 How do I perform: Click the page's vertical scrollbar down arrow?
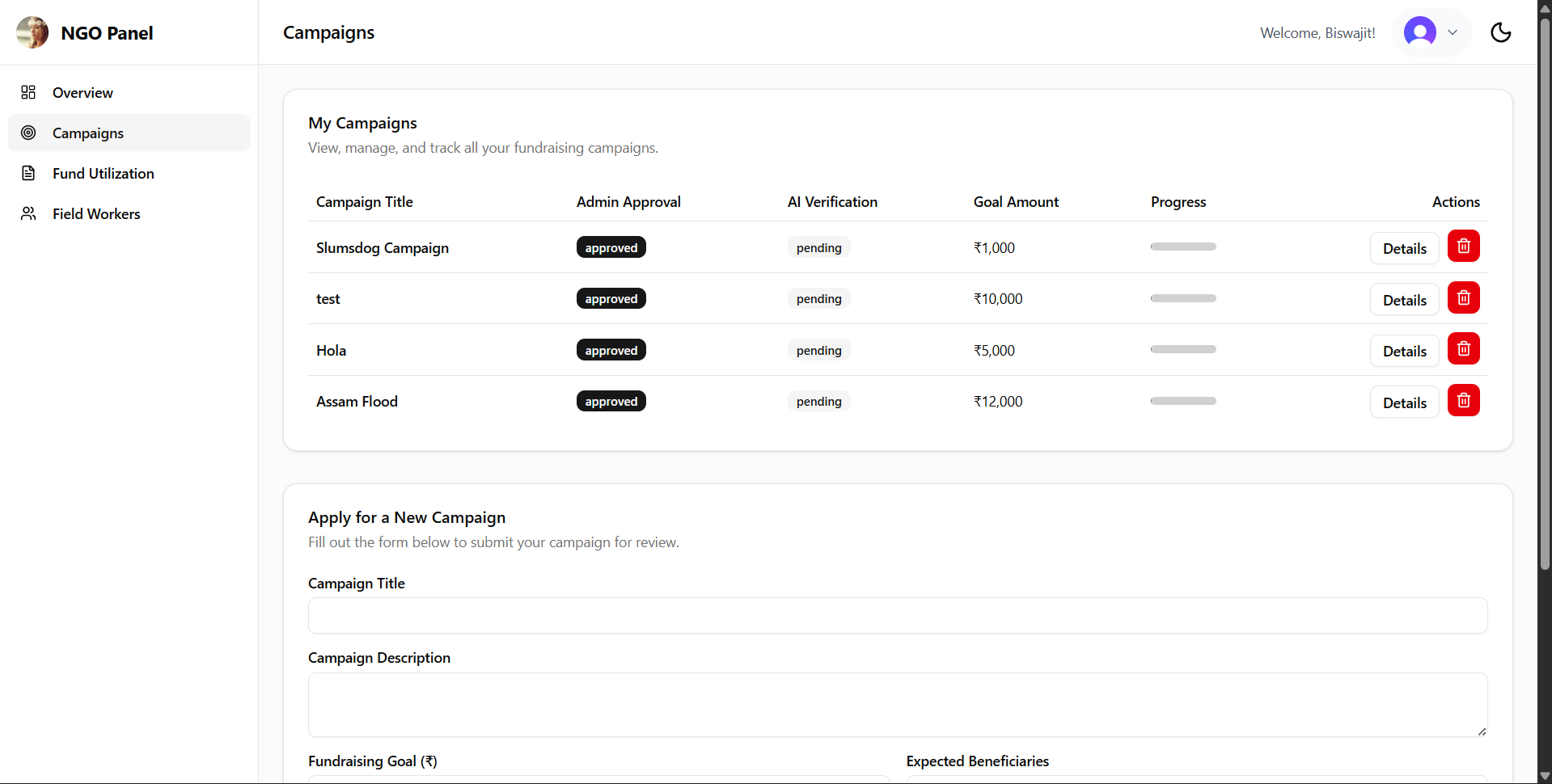point(1545,776)
